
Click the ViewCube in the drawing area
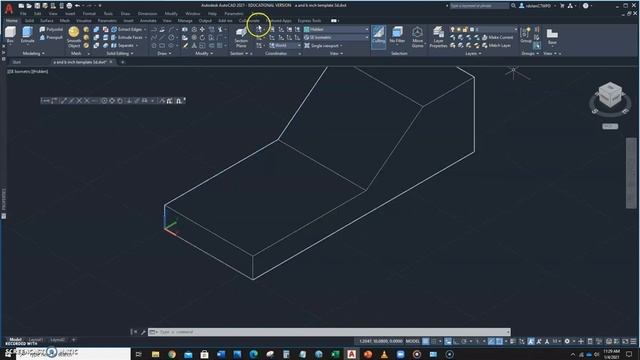pos(610,95)
